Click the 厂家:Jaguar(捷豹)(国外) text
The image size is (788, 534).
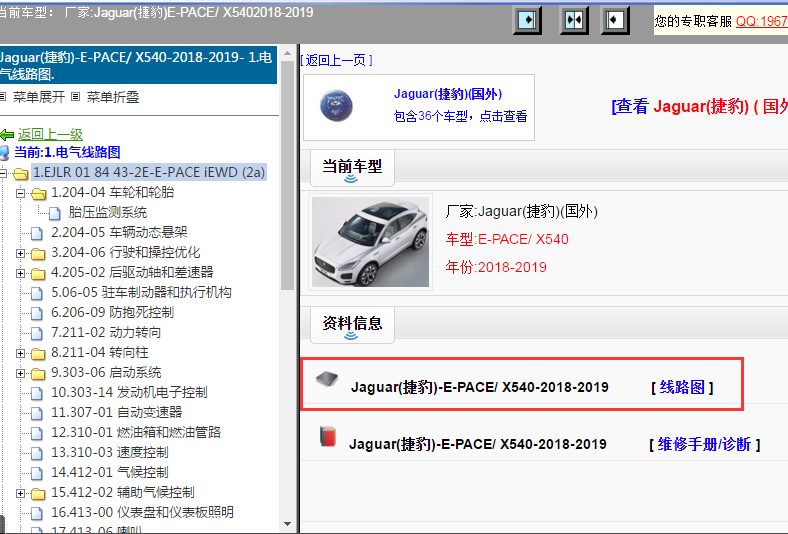(521, 211)
